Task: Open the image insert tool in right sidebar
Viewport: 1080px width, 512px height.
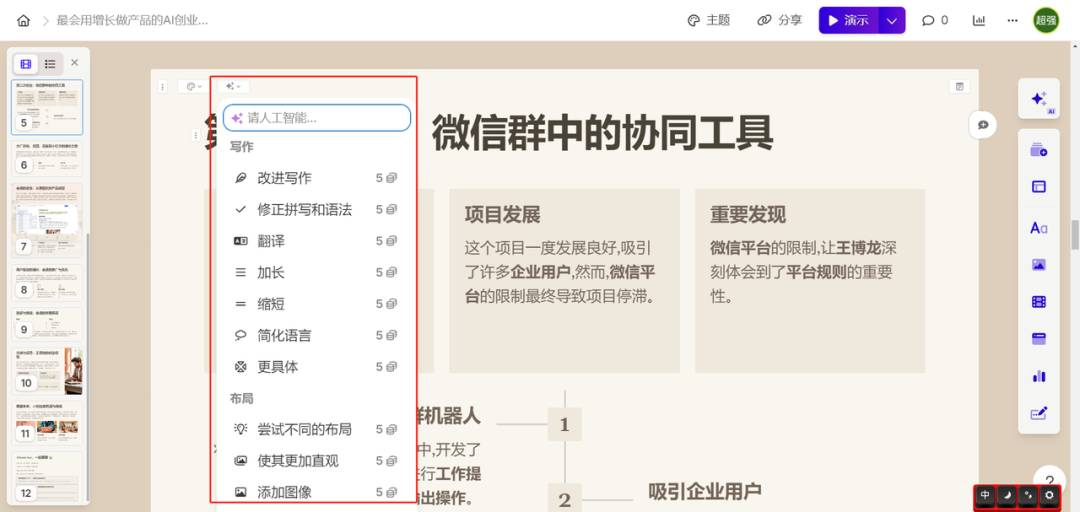Action: (x=1038, y=265)
